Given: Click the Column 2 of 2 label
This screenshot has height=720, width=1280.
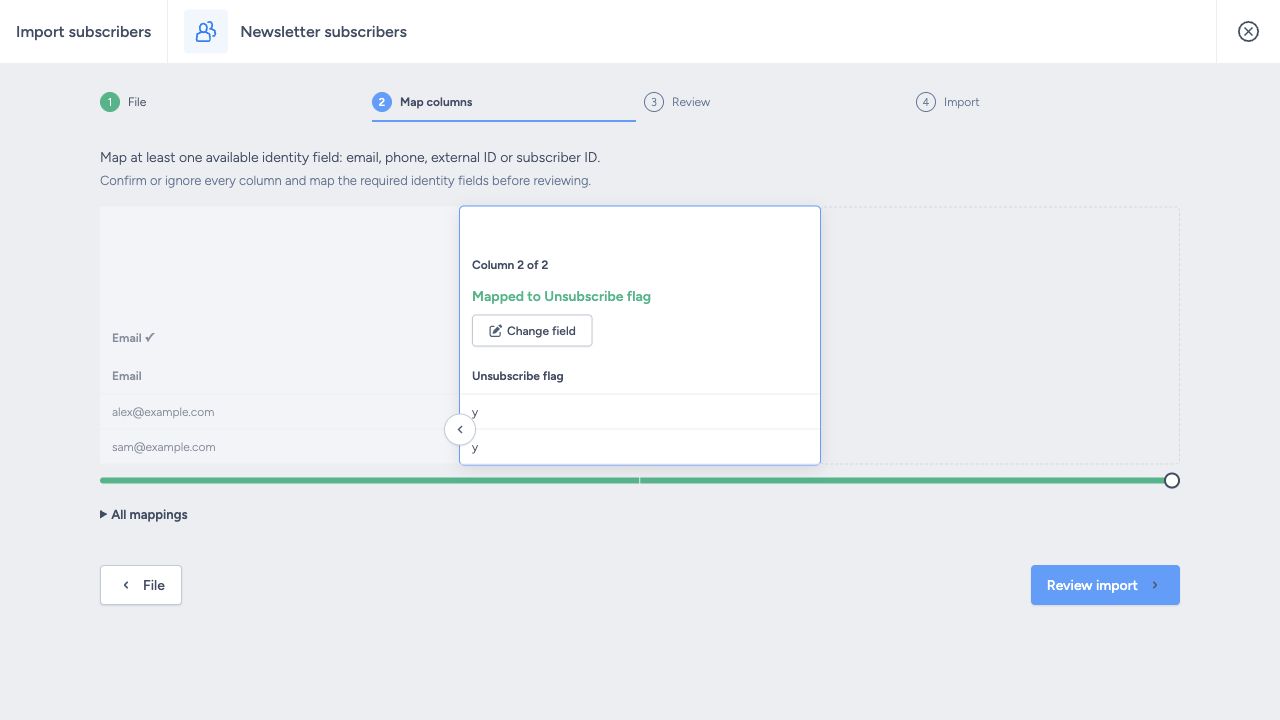Looking at the screenshot, I should (510, 265).
